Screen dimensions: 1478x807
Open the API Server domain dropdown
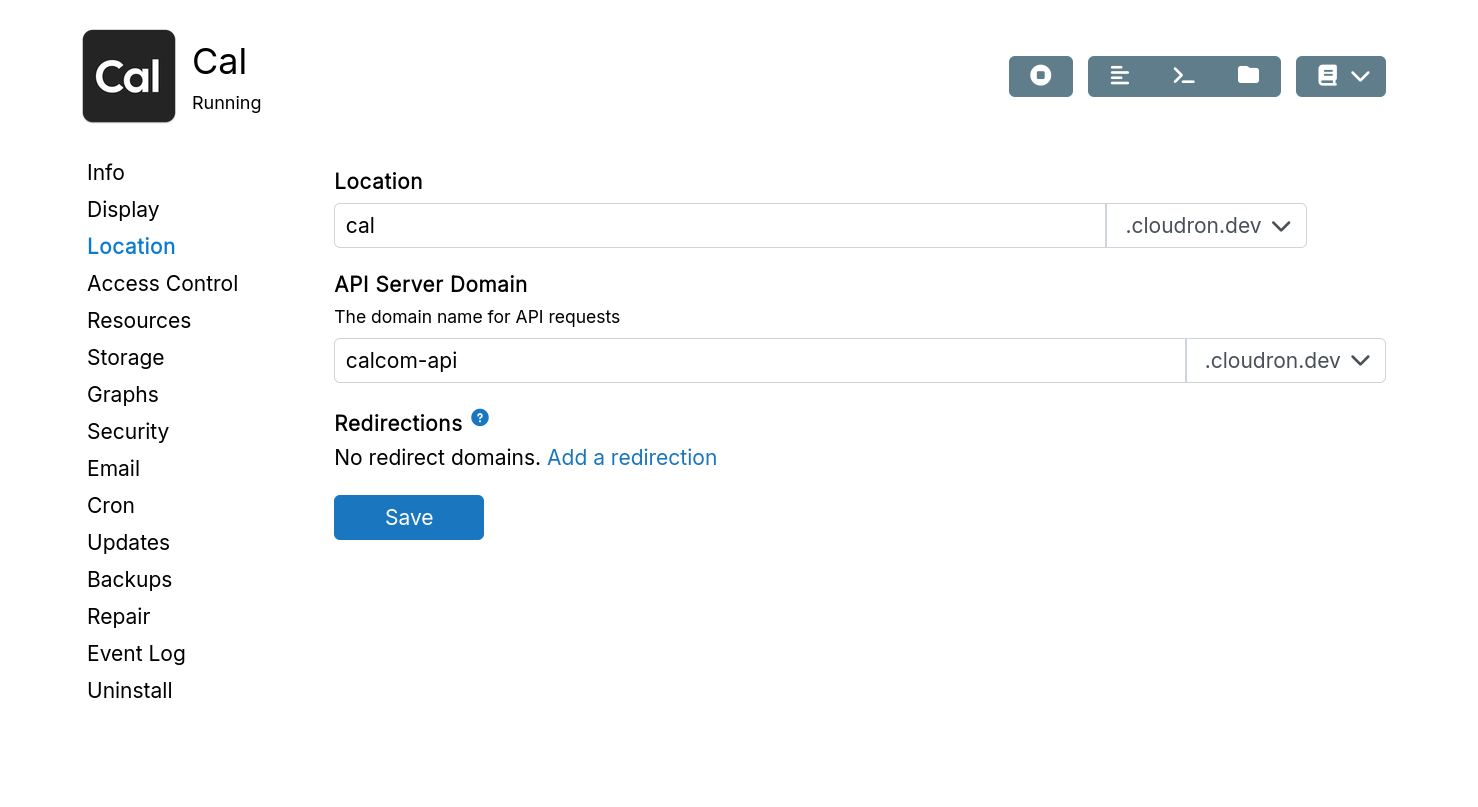(x=1286, y=360)
